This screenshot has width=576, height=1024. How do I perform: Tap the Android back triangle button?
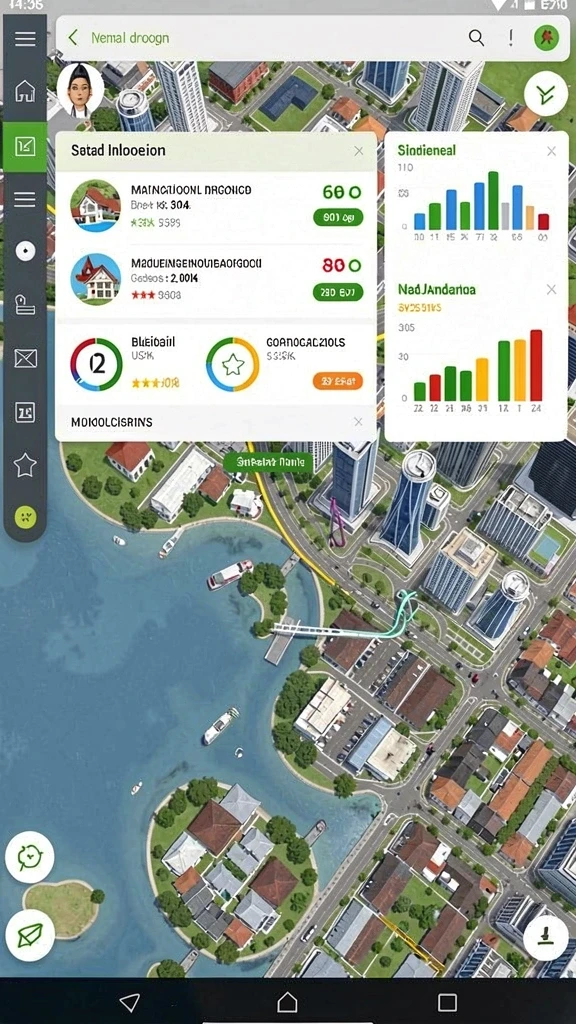129,1002
